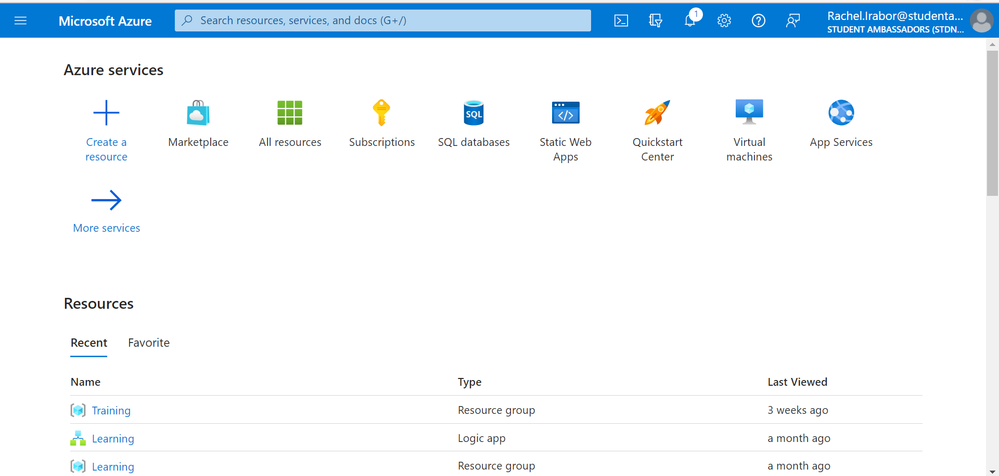
Task: Open SQL databases icon
Action: tap(473, 113)
